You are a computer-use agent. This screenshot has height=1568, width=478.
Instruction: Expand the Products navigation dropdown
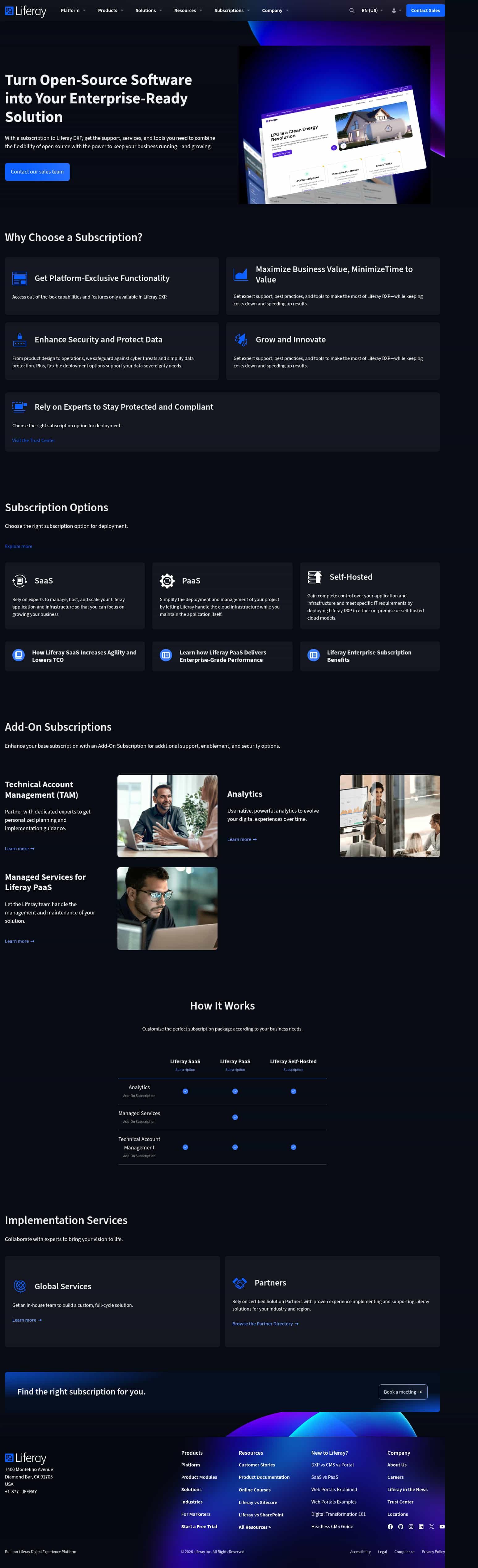111,10
